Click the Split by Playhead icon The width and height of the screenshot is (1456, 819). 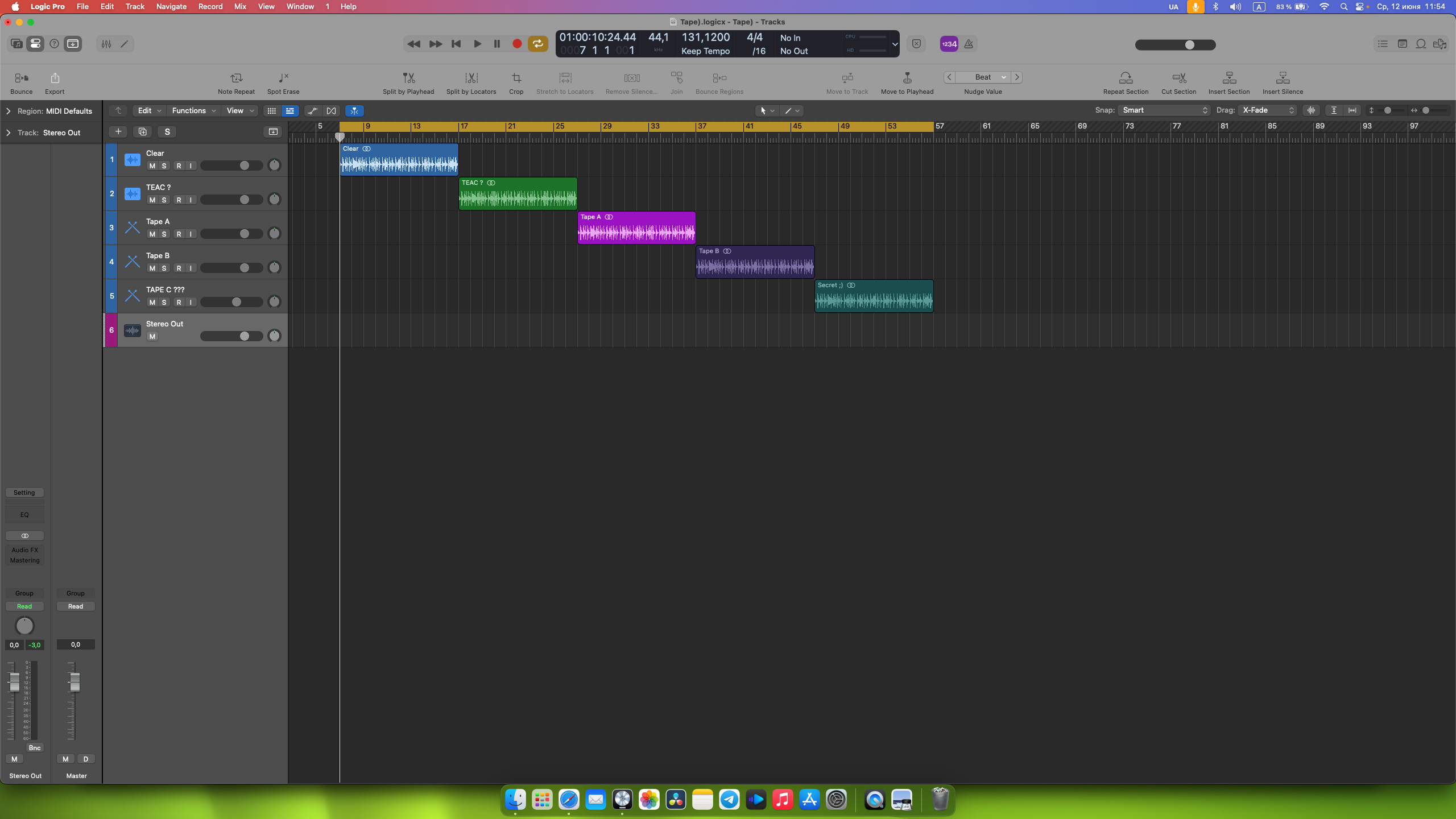coord(408,78)
